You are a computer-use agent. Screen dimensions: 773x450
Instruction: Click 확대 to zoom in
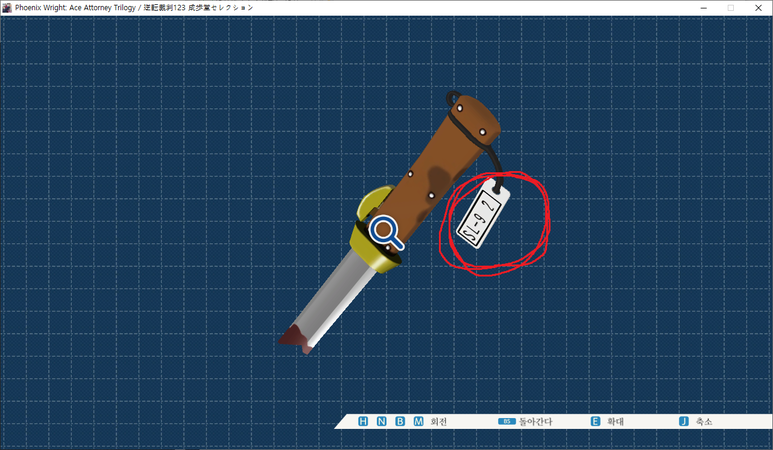click(616, 421)
